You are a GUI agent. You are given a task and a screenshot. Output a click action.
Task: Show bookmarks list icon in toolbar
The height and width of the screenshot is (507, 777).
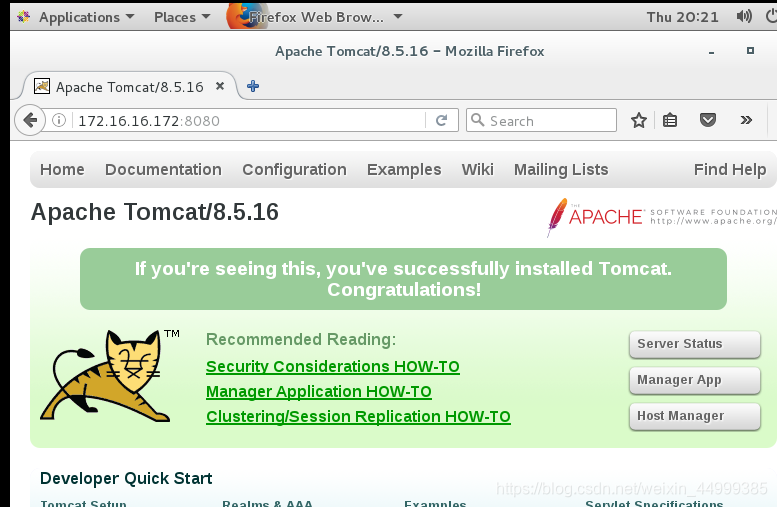(x=670, y=120)
